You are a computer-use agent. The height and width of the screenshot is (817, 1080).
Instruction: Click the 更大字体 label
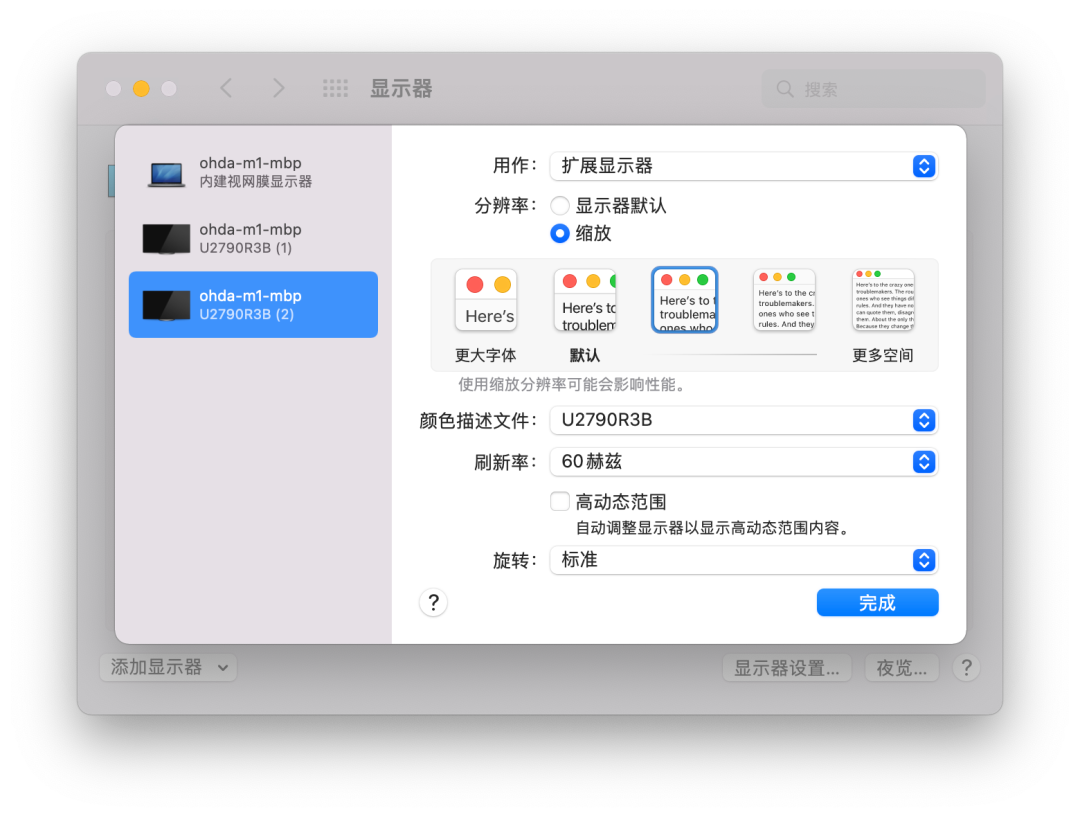(x=486, y=355)
